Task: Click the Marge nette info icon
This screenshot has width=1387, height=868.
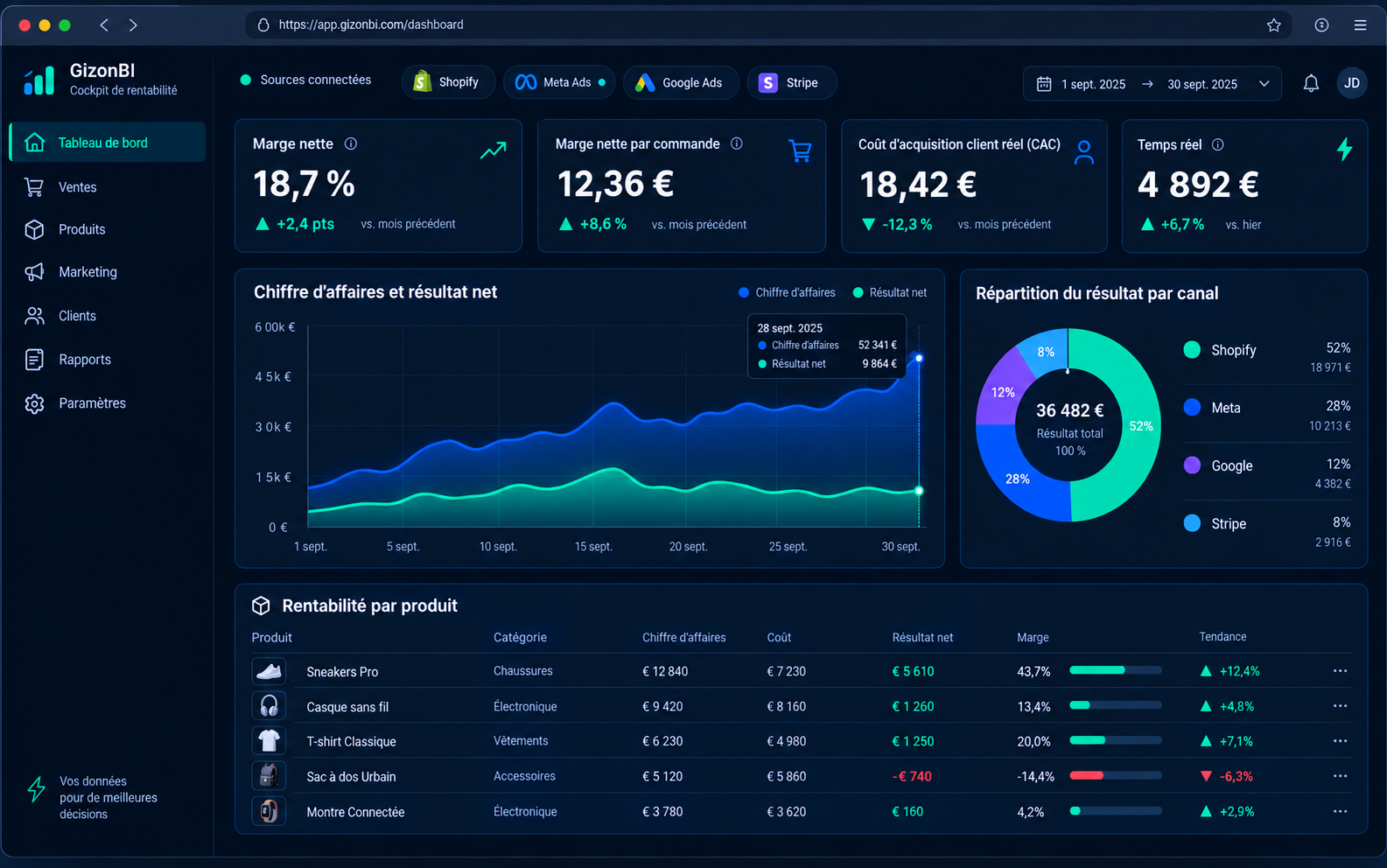Action: click(351, 143)
